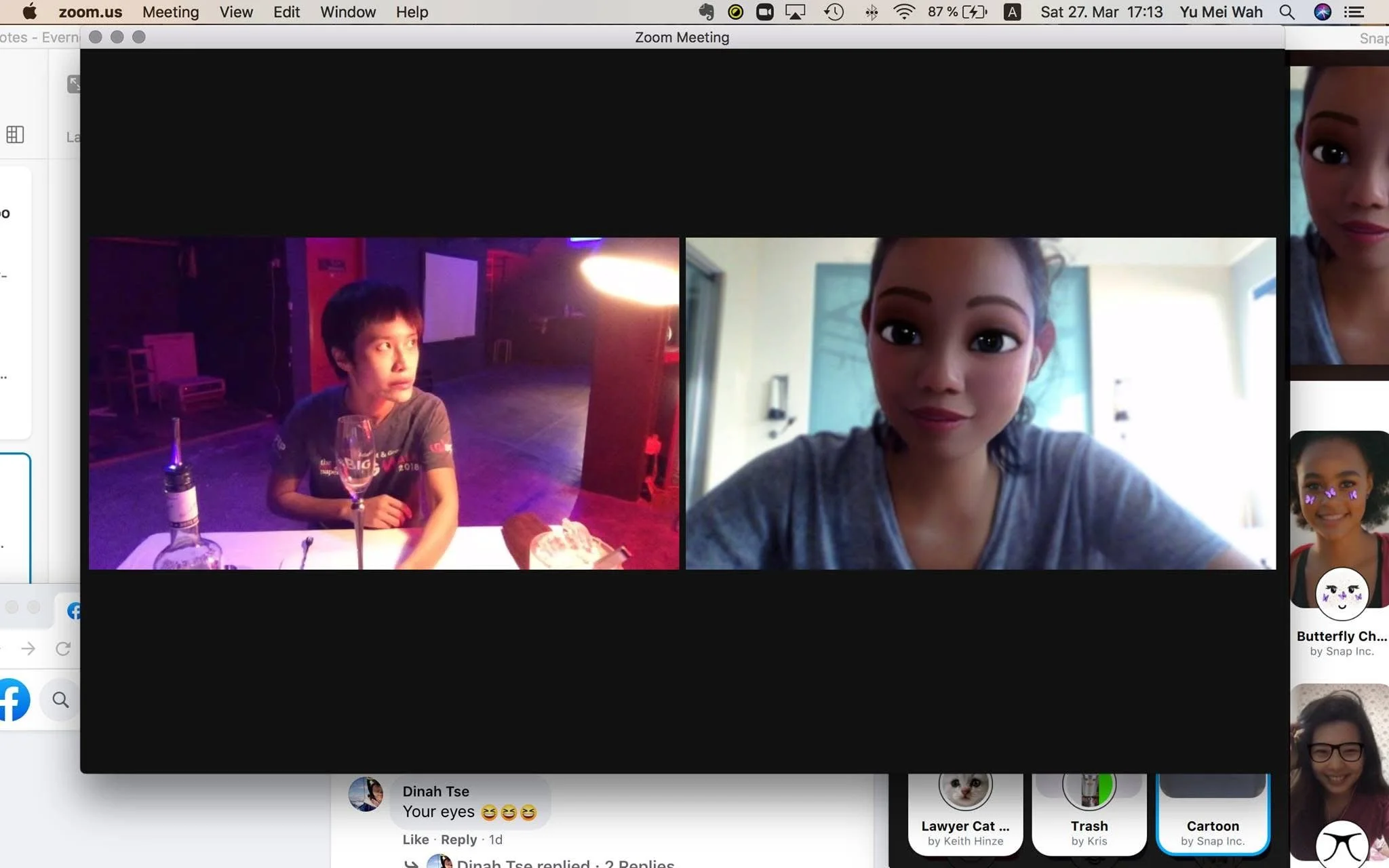This screenshot has width=1389, height=868.
Task: Click Like under the Your eyes comment
Action: (415, 840)
